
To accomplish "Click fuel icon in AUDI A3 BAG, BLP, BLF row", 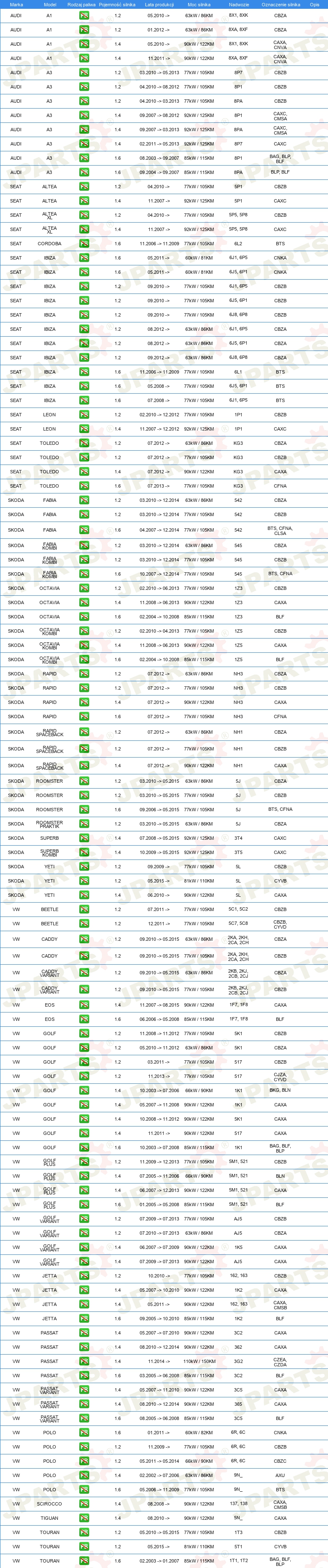I will [84, 158].
